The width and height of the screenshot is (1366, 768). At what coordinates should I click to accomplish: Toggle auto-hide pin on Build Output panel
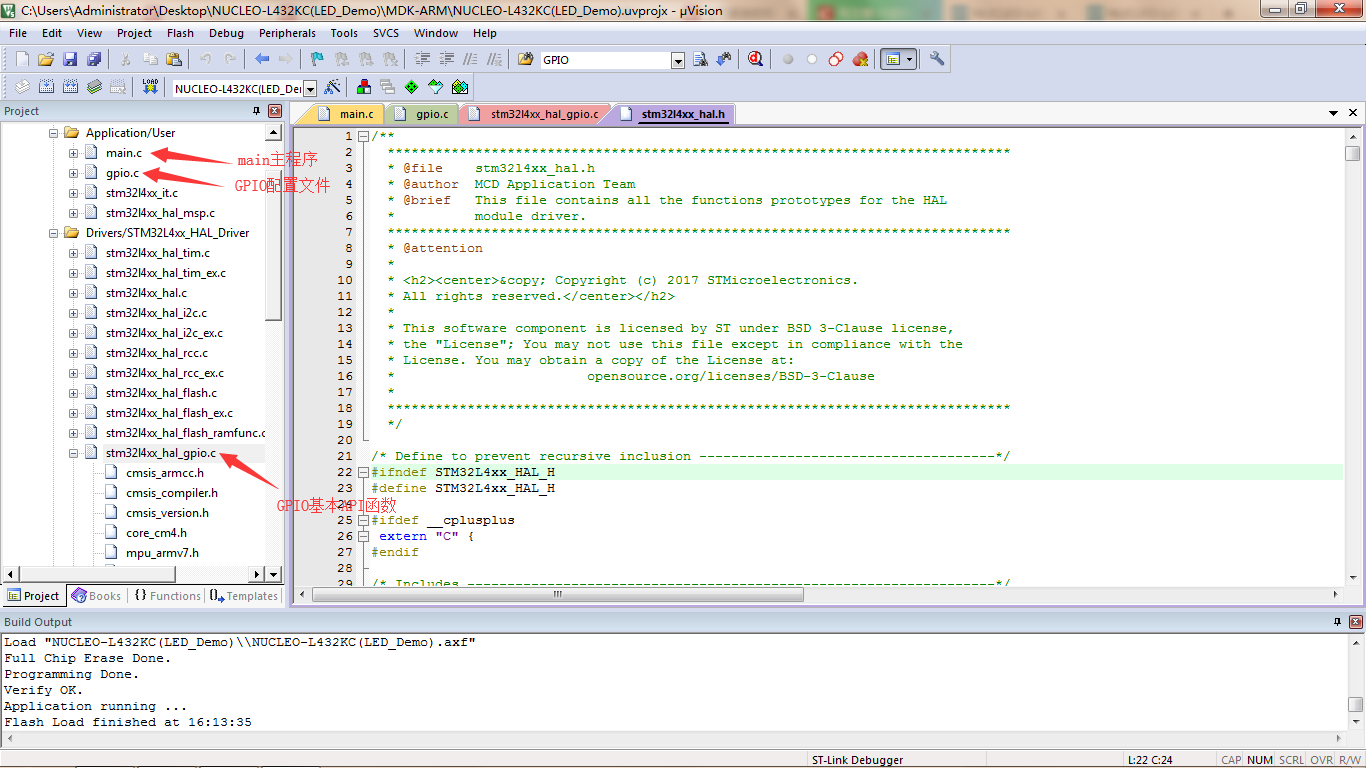[1338, 622]
